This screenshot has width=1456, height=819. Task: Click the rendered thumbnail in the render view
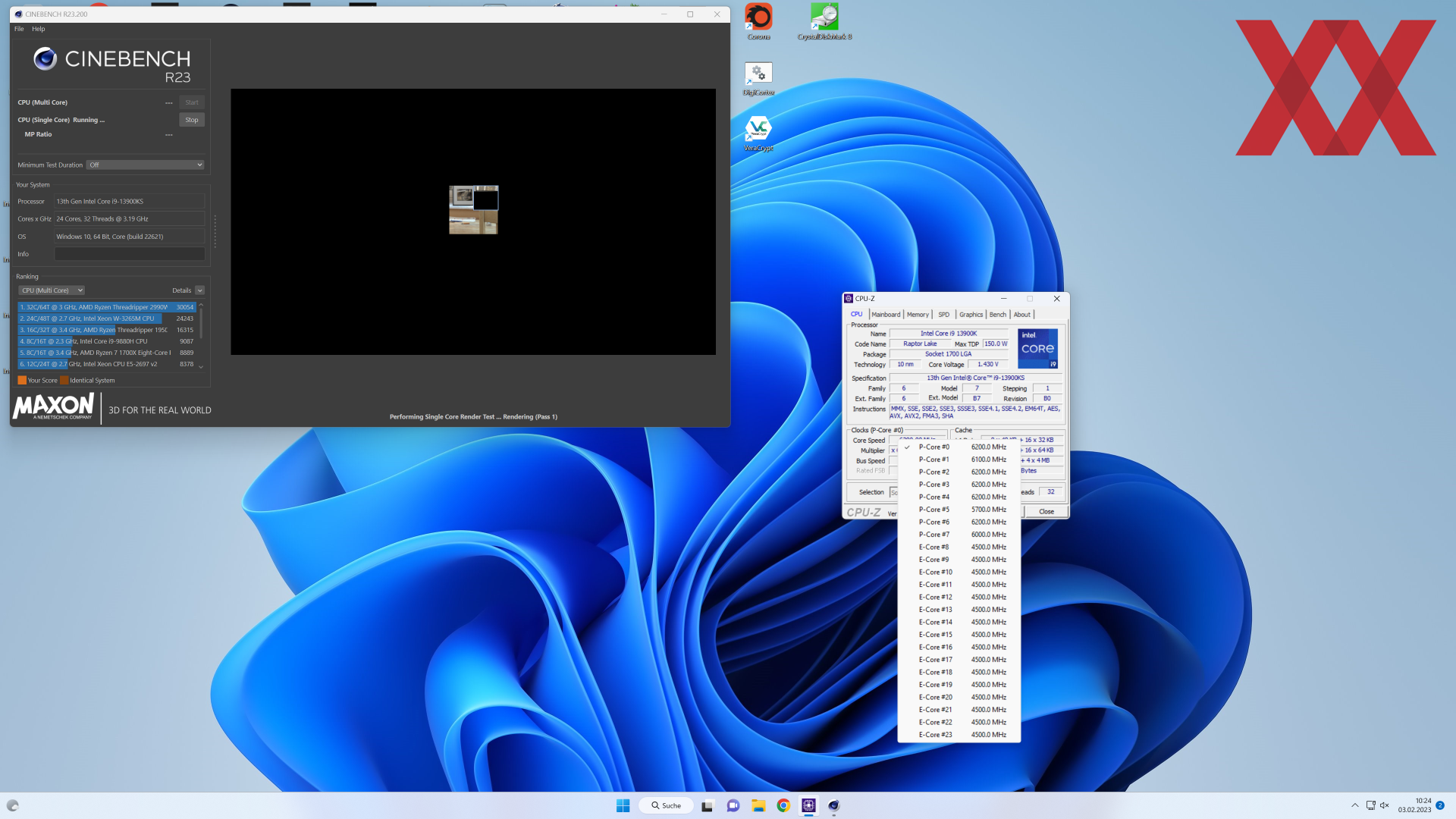coord(473,210)
